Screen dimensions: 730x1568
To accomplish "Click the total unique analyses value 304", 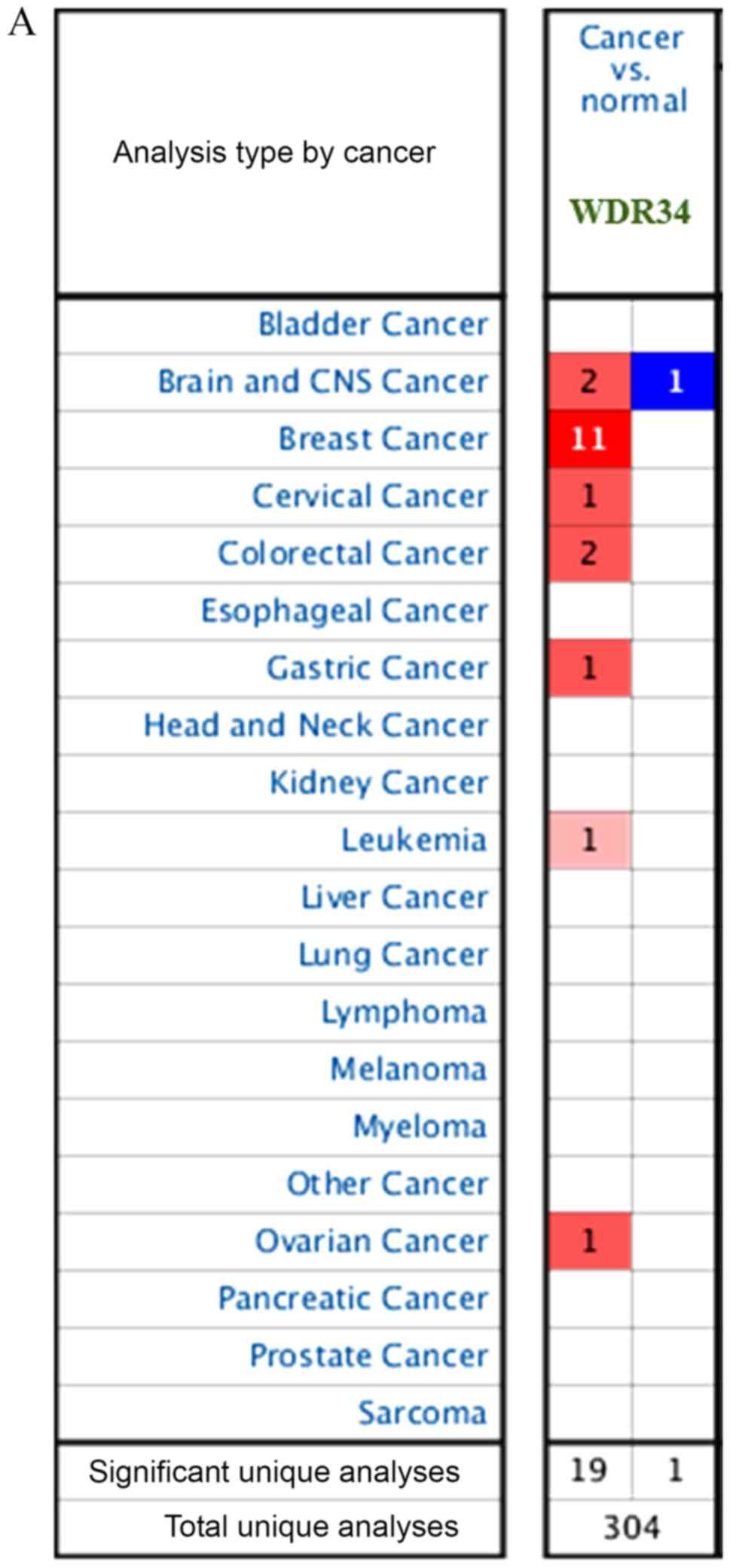I will (631, 1527).
